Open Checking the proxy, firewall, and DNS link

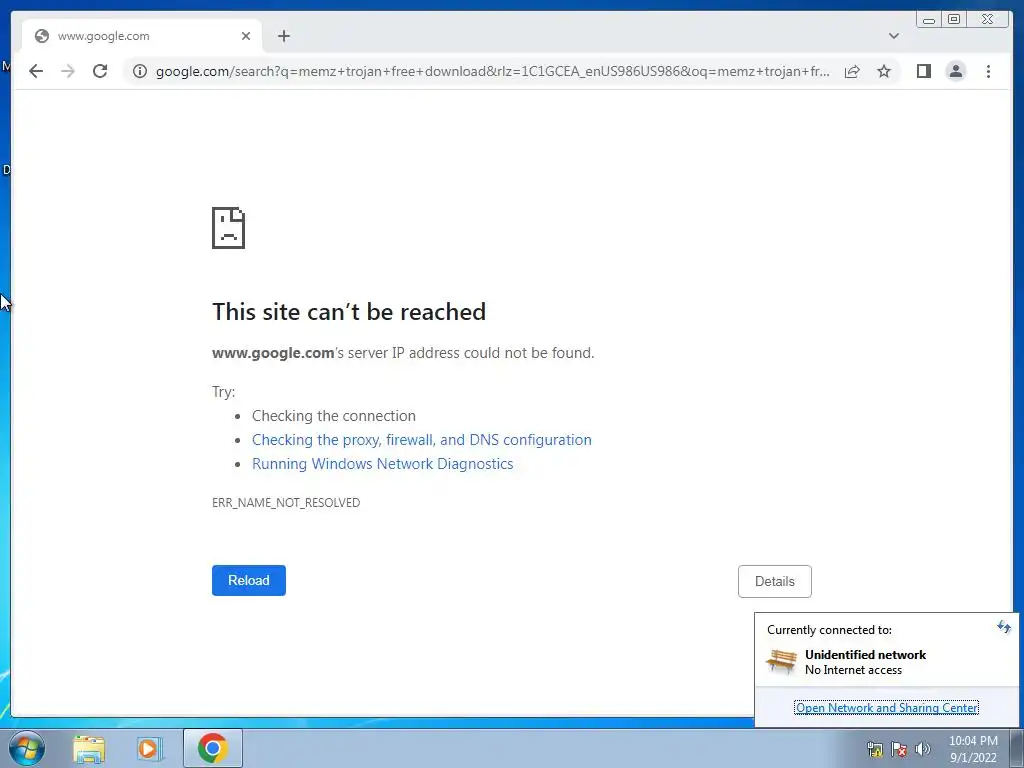(422, 440)
